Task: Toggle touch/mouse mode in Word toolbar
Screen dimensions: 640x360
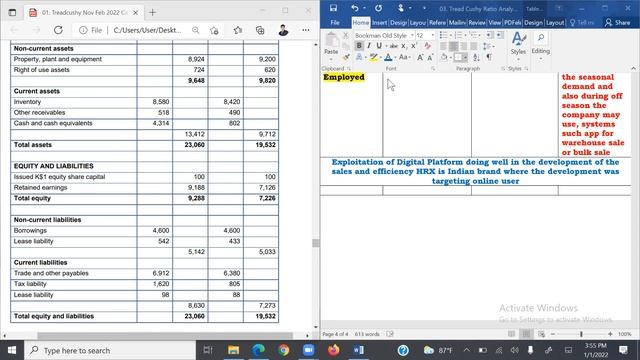Action: click(x=401, y=8)
